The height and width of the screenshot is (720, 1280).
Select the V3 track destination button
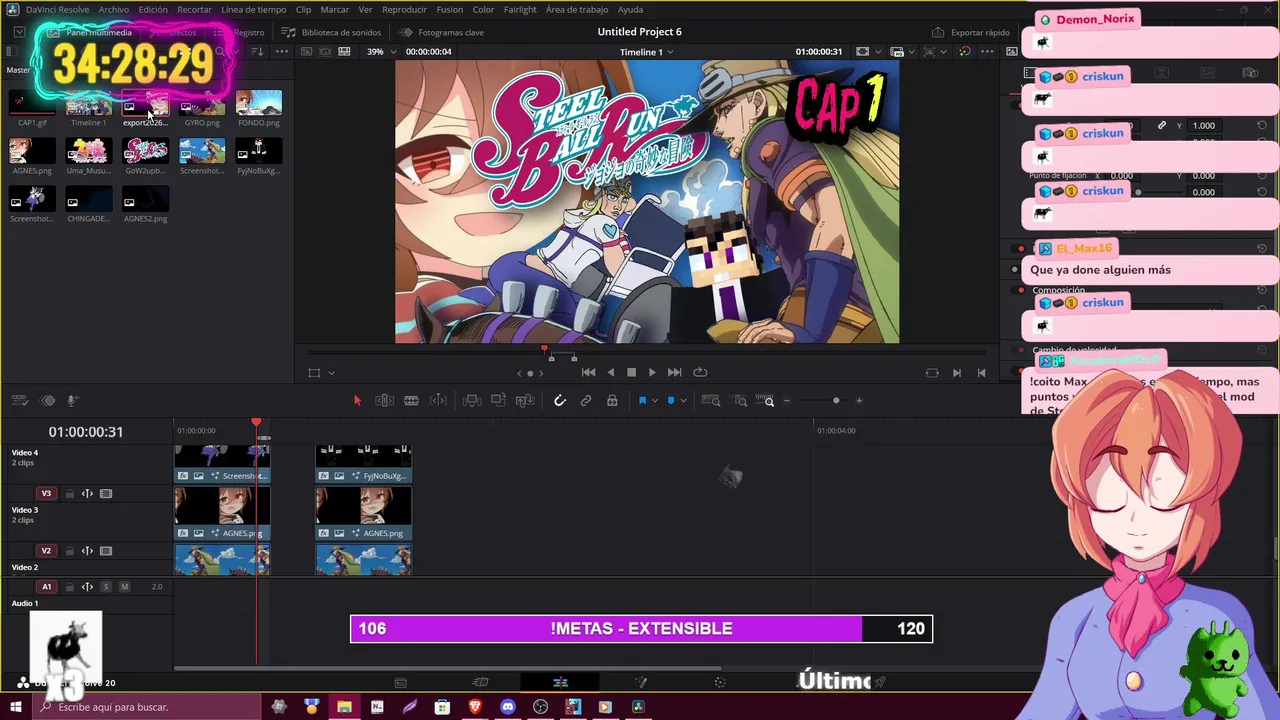[x=46, y=493]
